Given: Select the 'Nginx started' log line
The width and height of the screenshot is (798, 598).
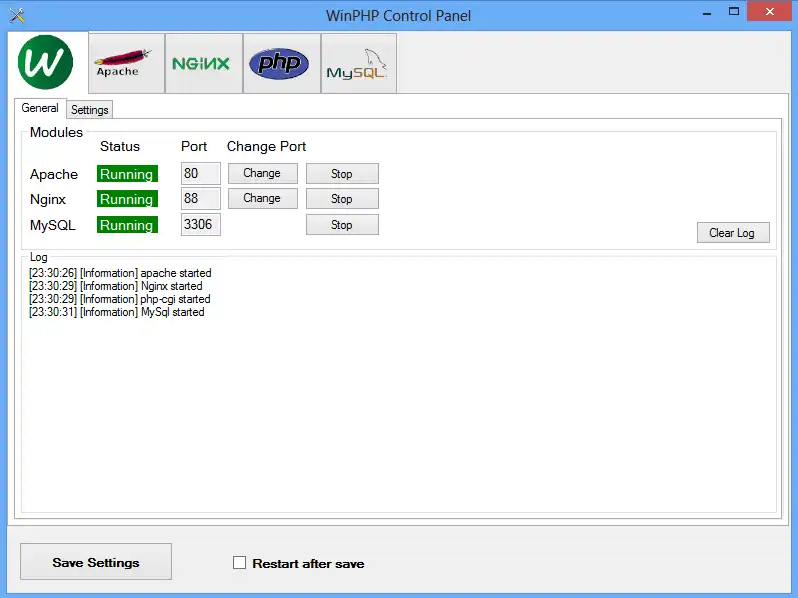Looking at the screenshot, I should tap(116, 286).
